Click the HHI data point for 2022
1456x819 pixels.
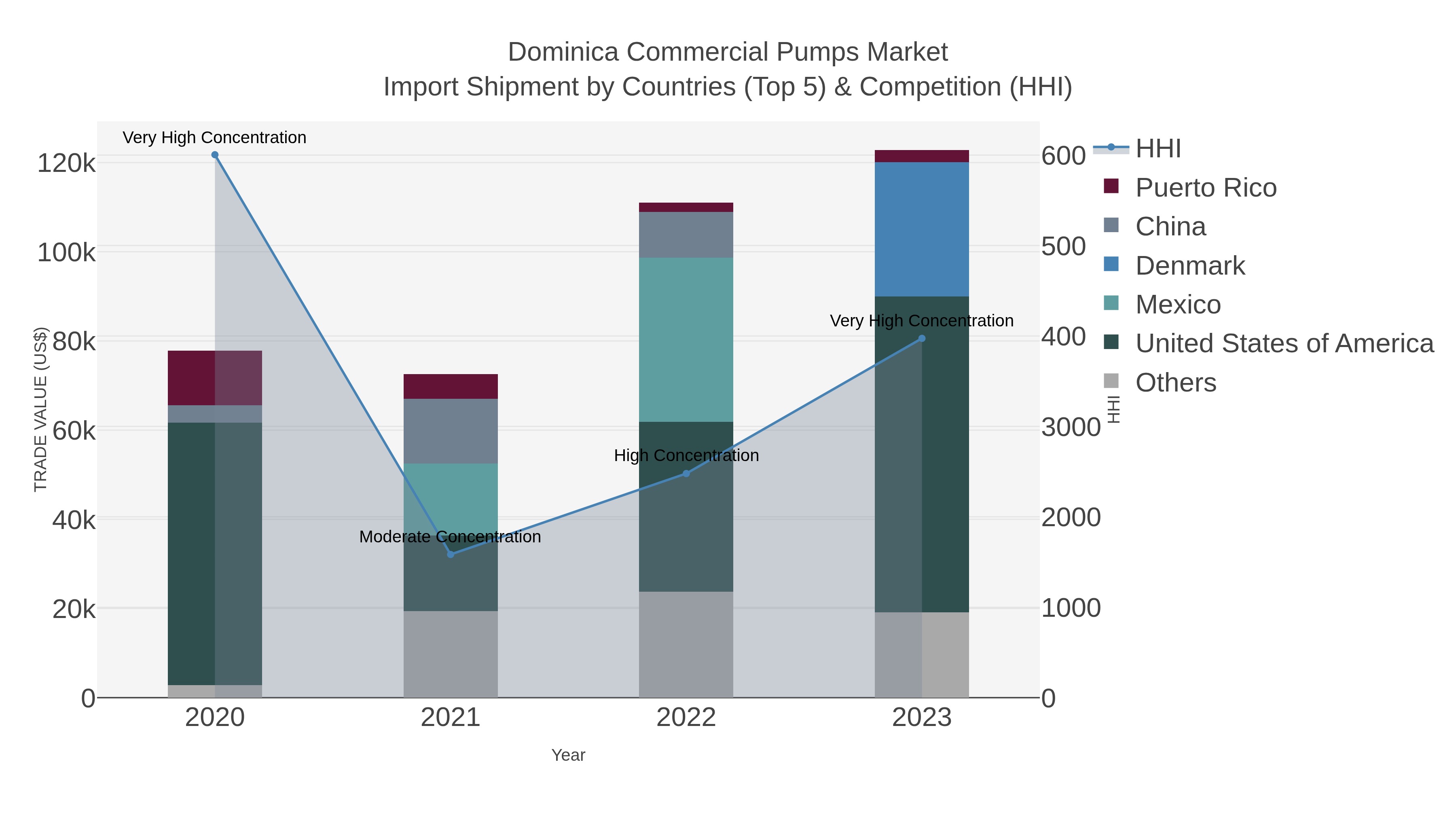[686, 474]
